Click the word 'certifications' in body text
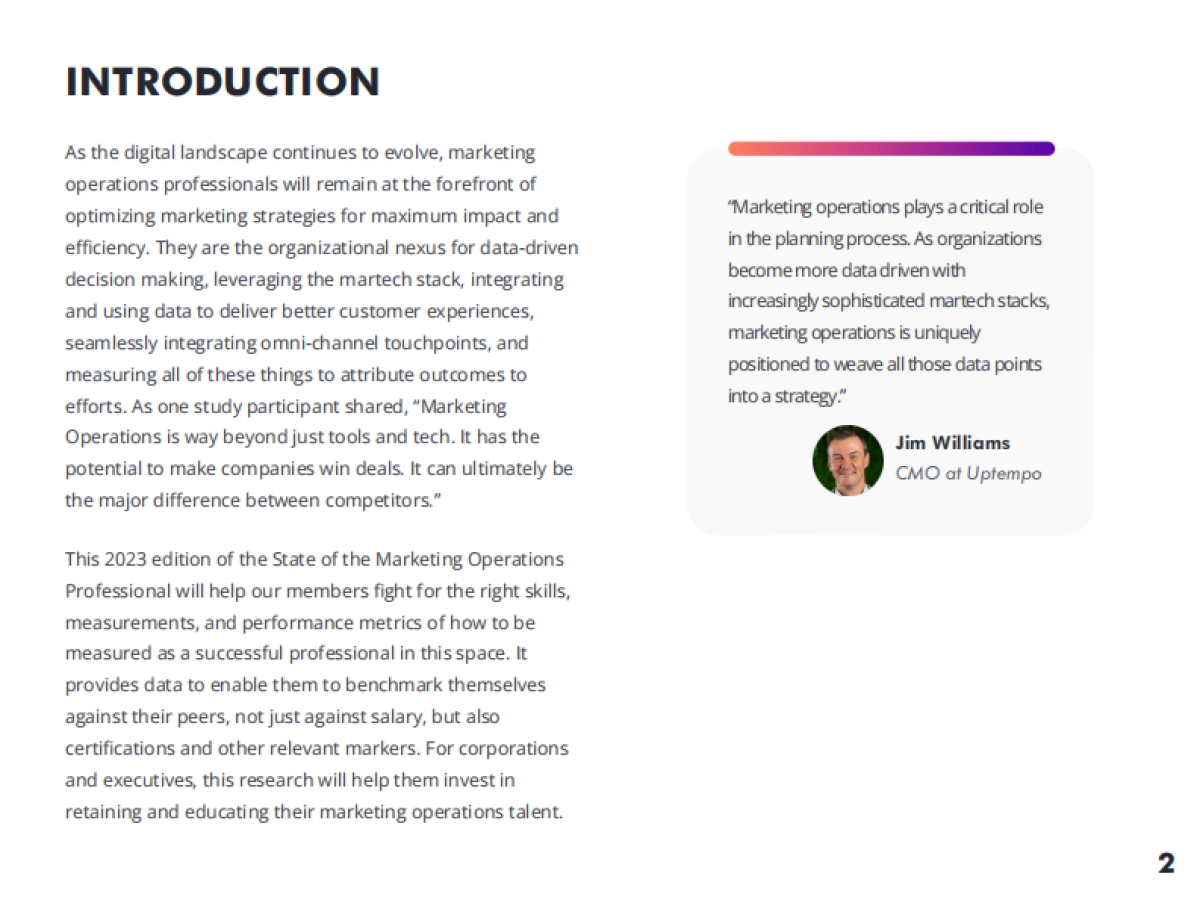The width and height of the screenshot is (1200, 900). [x=117, y=749]
